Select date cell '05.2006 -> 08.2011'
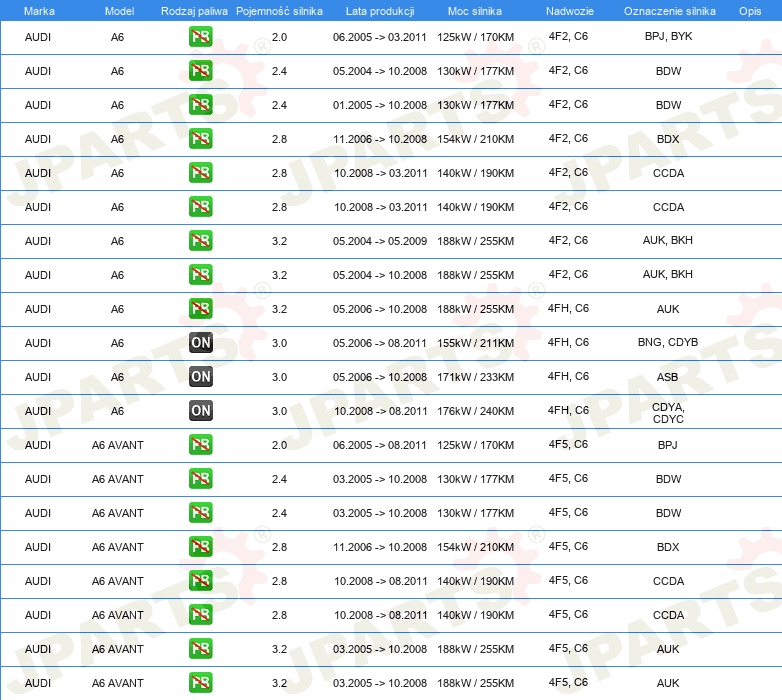The image size is (782, 700). [380, 343]
